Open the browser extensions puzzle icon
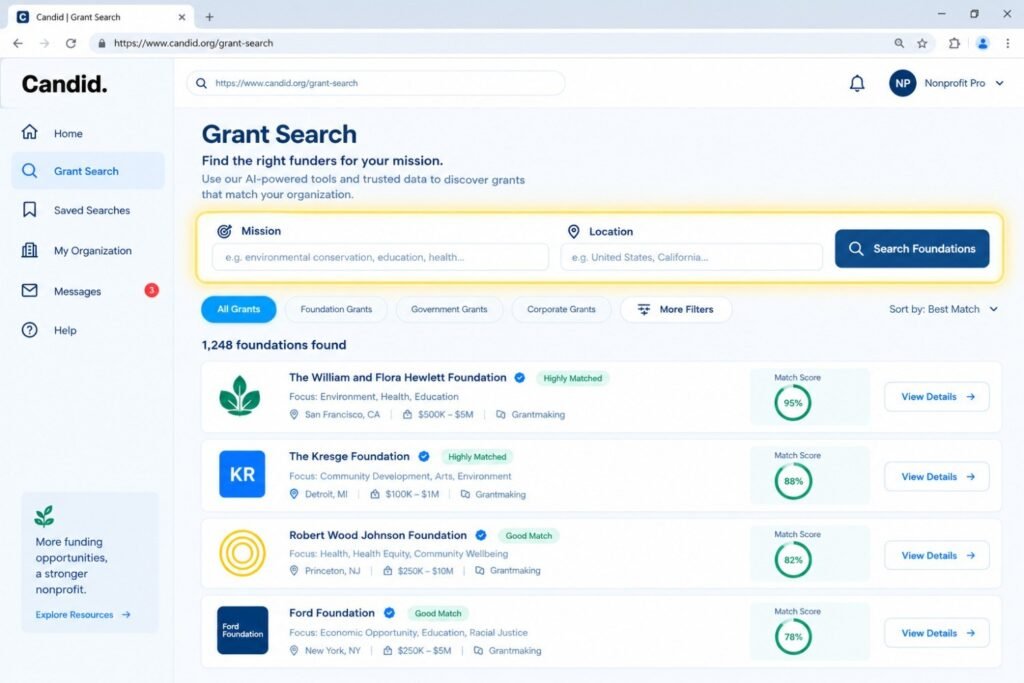 tap(954, 43)
